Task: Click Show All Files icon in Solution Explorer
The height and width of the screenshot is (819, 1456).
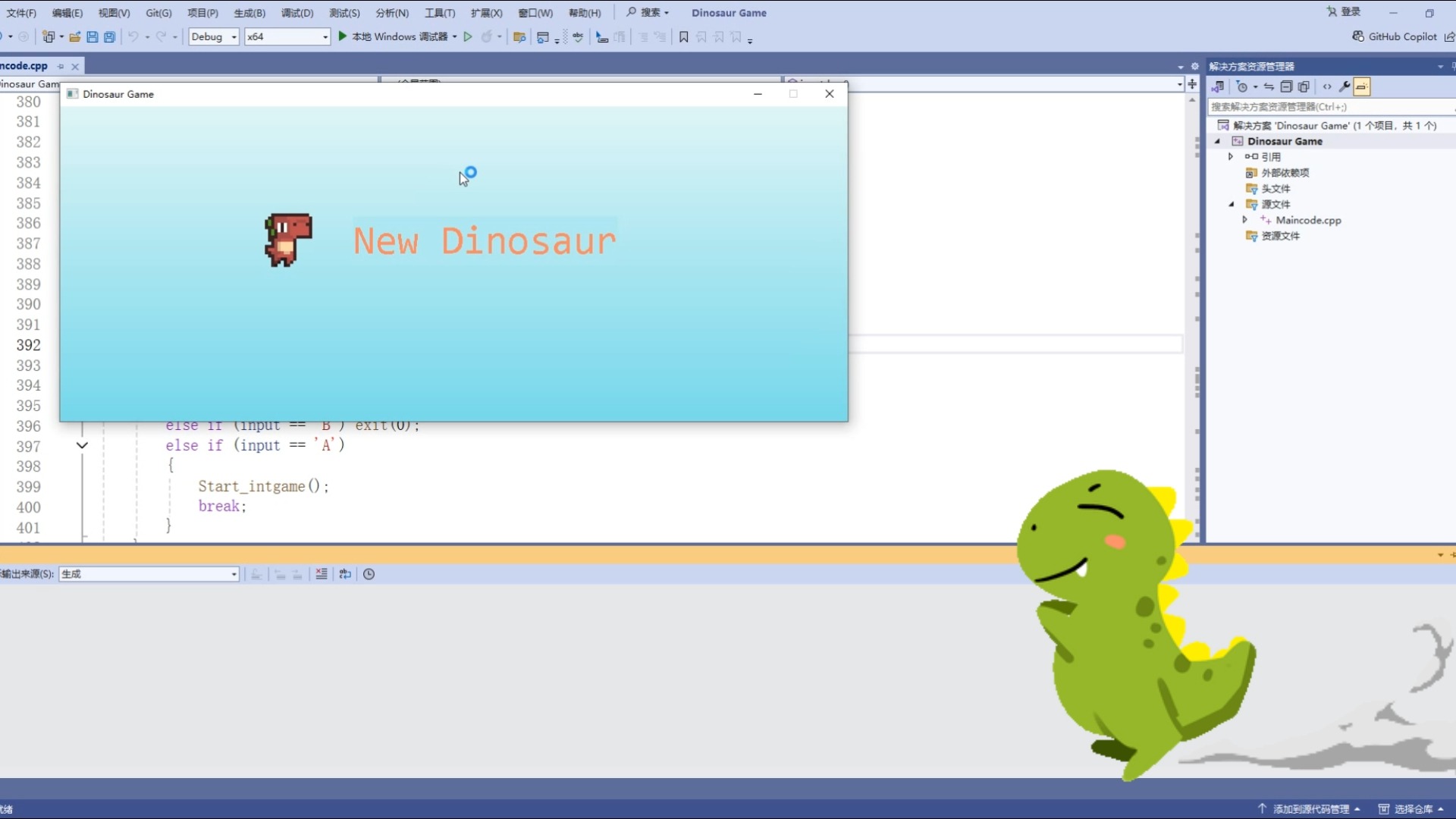Action: (1304, 86)
